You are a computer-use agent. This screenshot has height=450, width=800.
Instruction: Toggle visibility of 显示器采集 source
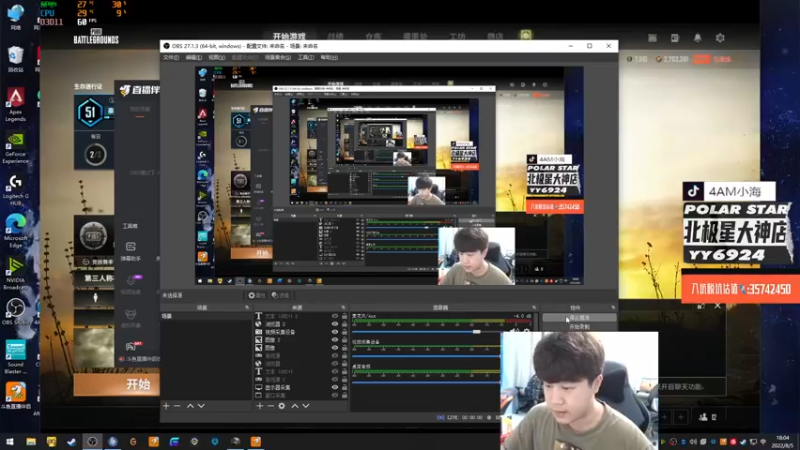pos(335,387)
